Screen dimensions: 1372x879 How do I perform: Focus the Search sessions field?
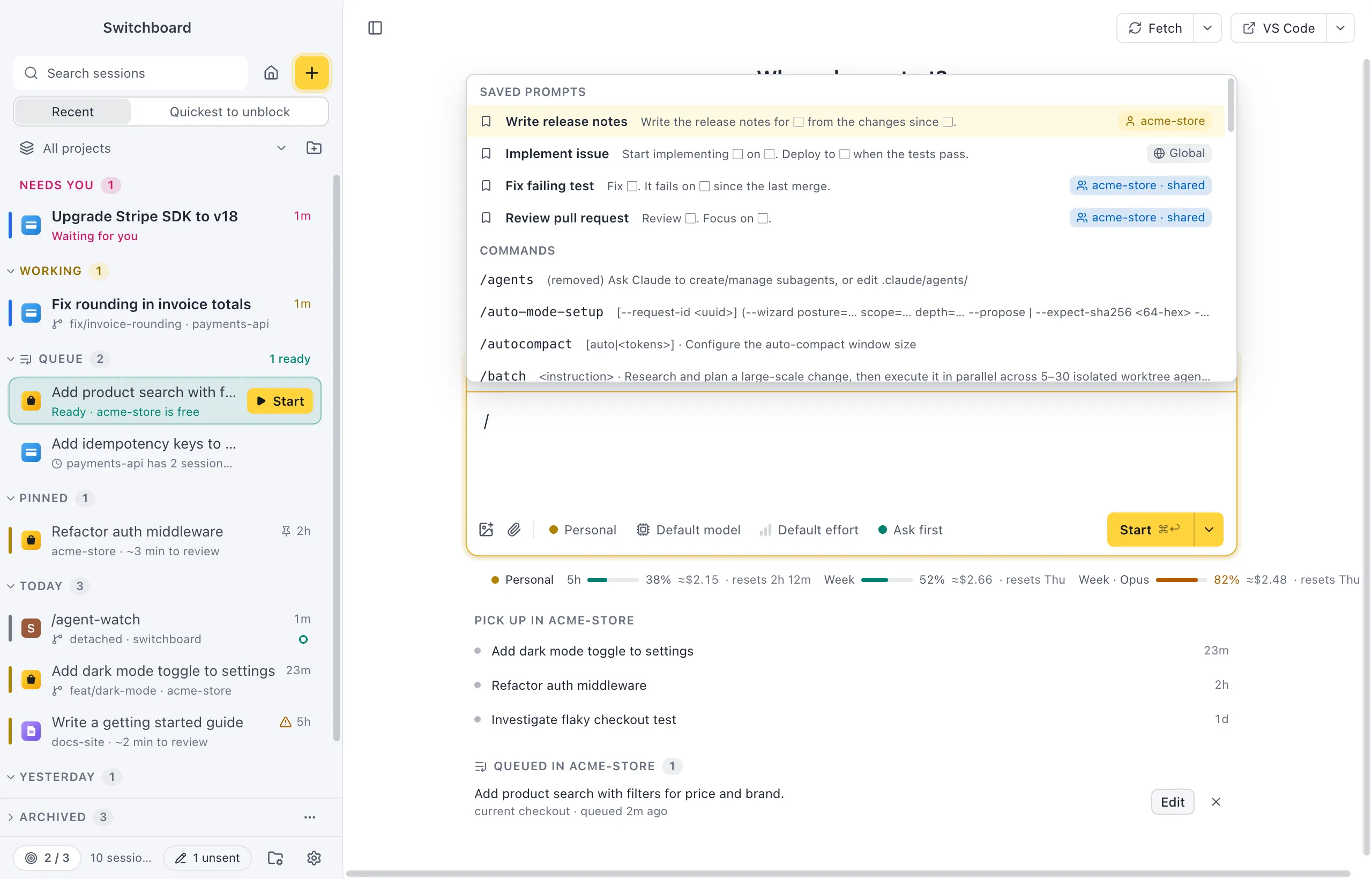[x=131, y=73]
